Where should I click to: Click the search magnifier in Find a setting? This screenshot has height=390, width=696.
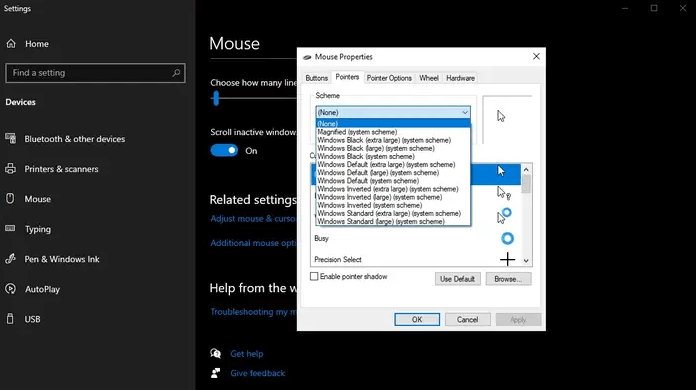[176, 73]
